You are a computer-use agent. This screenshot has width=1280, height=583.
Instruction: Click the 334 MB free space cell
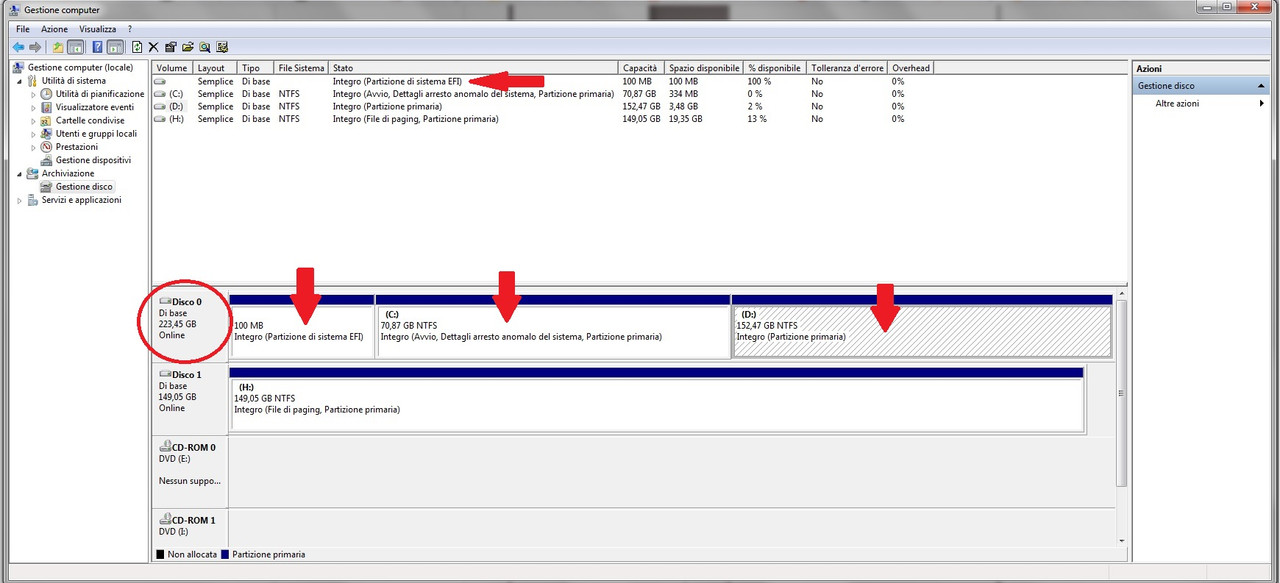[x=684, y=94]
